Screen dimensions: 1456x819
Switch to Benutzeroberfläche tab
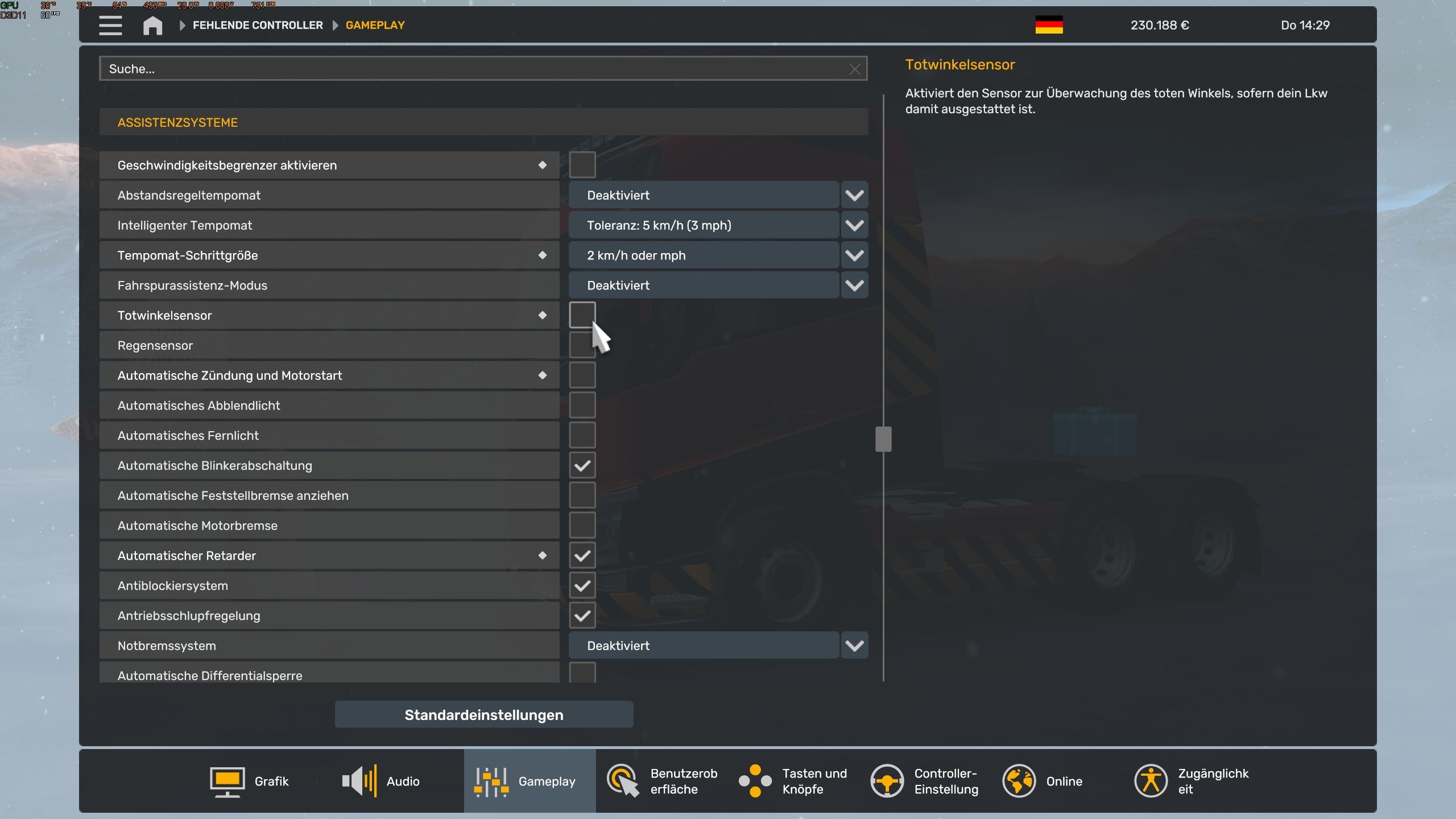tap(663, 781)
